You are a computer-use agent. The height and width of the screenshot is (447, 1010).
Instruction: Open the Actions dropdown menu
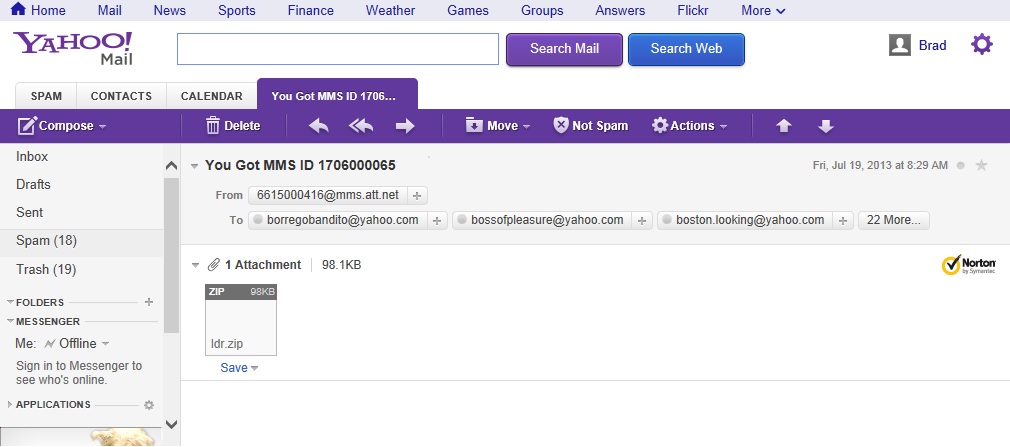click(689, 126)
